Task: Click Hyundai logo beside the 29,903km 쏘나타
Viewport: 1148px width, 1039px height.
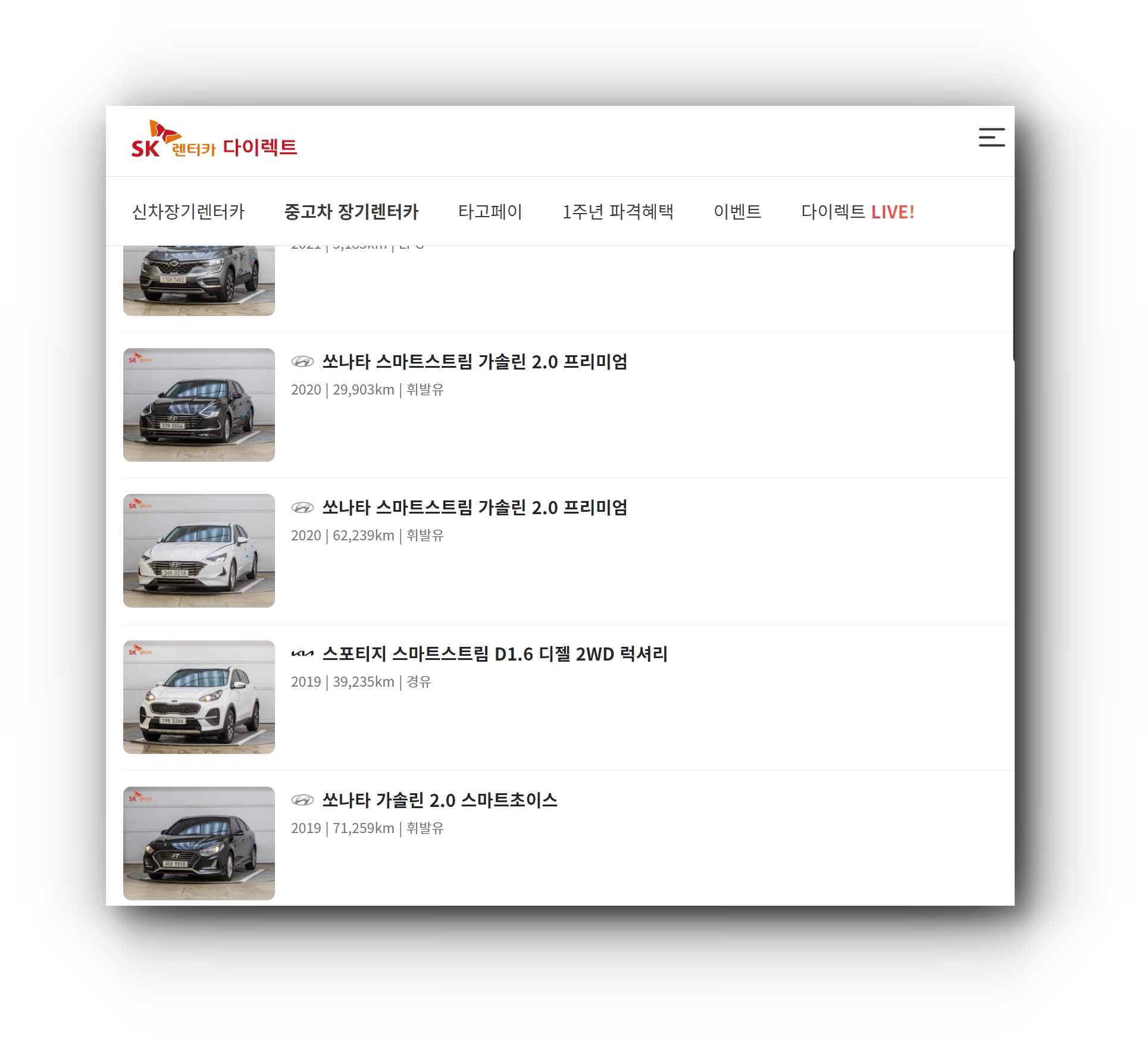Action: tap(302, 361)
